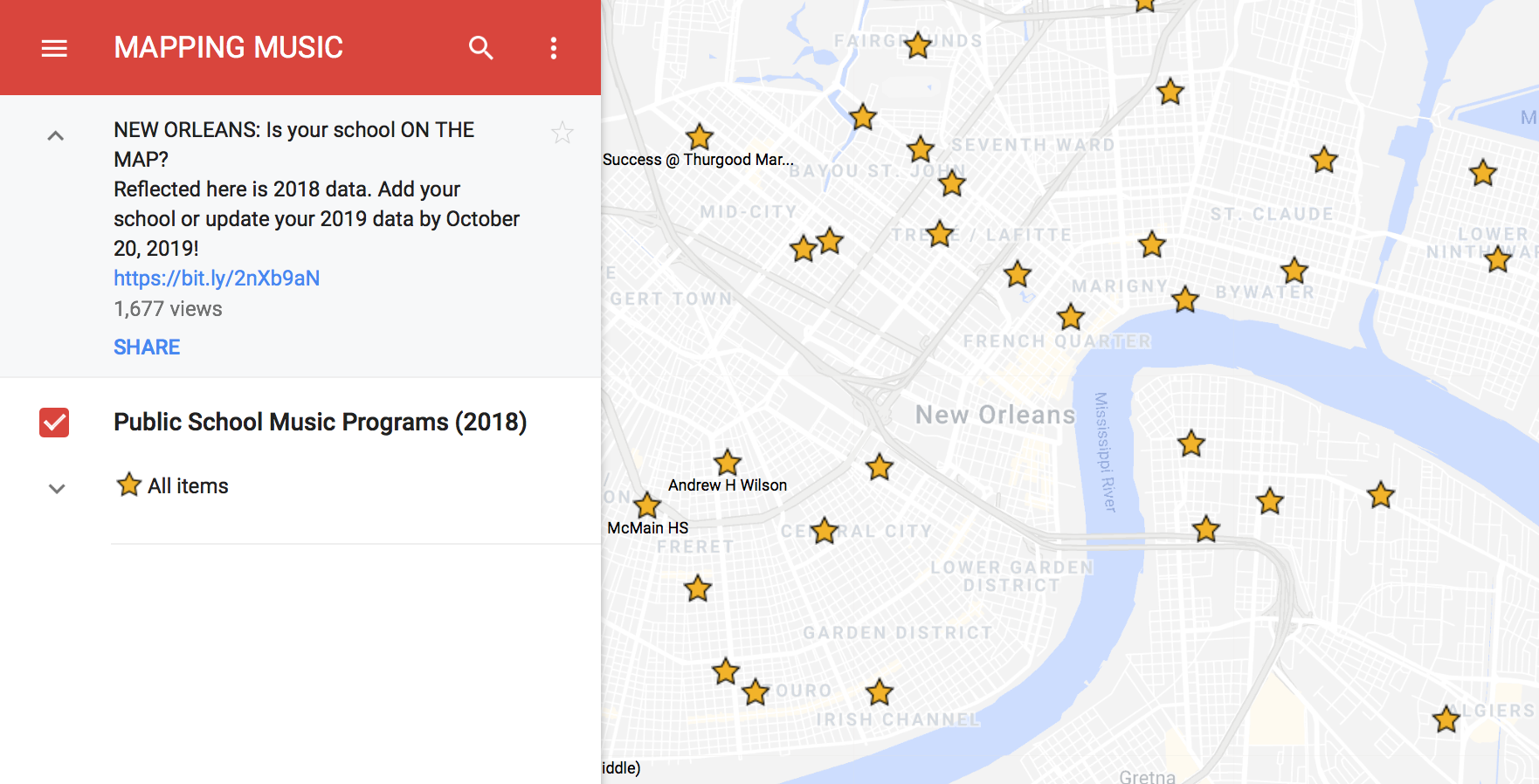Image resolution: width=1539 pixels, height=784 pixels.
Task: Open the bit.ly/2nXb9aN link
Action: pos(217,279)
